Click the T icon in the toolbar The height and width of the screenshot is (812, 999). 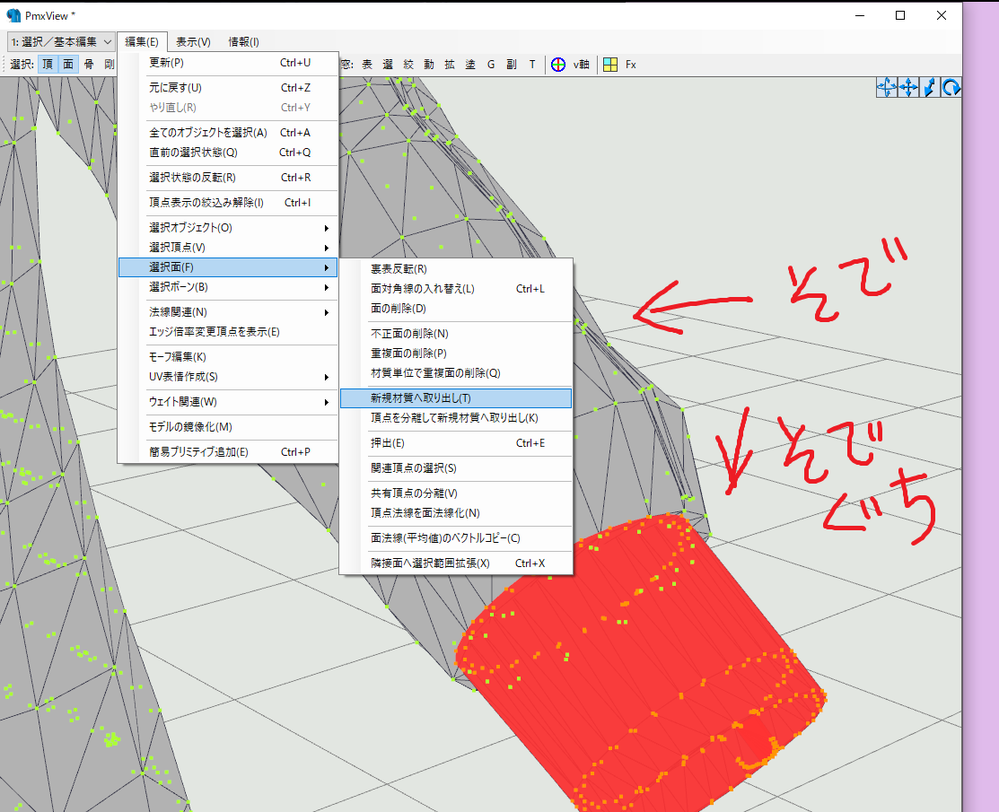[532, 64]
